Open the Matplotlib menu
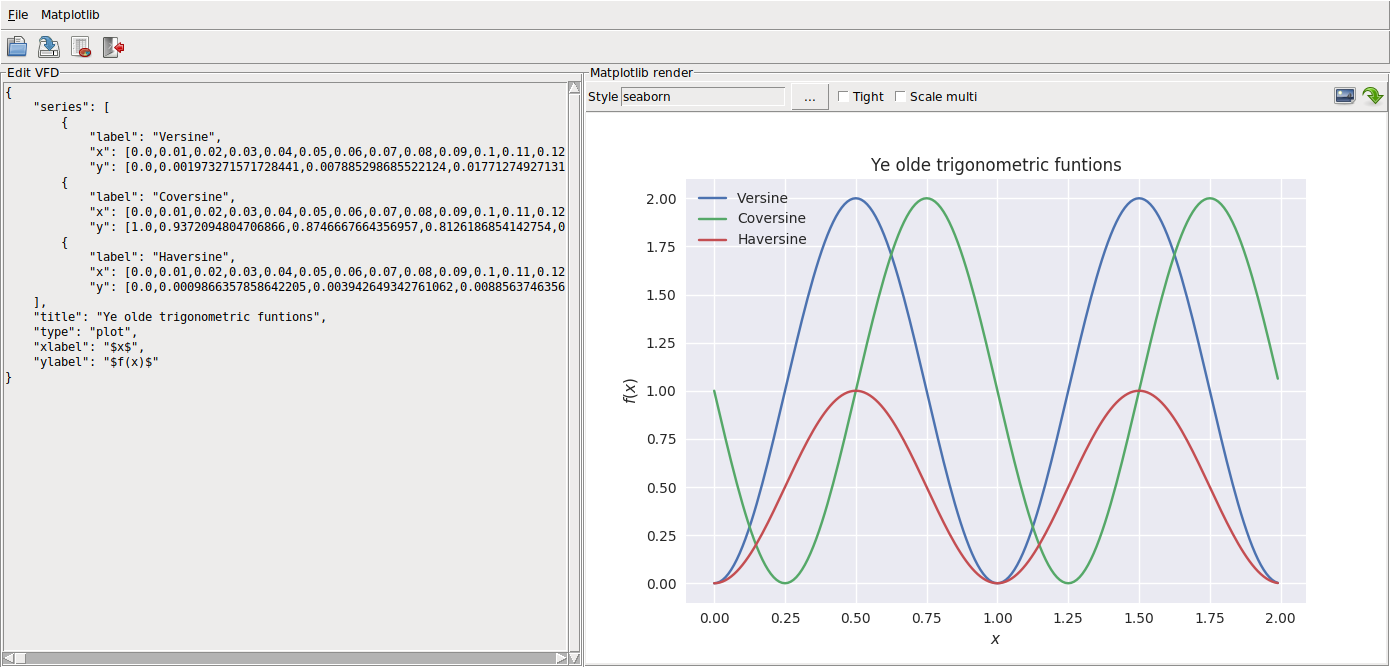This screenshot has width=1390, height=667. pos(70,15)
